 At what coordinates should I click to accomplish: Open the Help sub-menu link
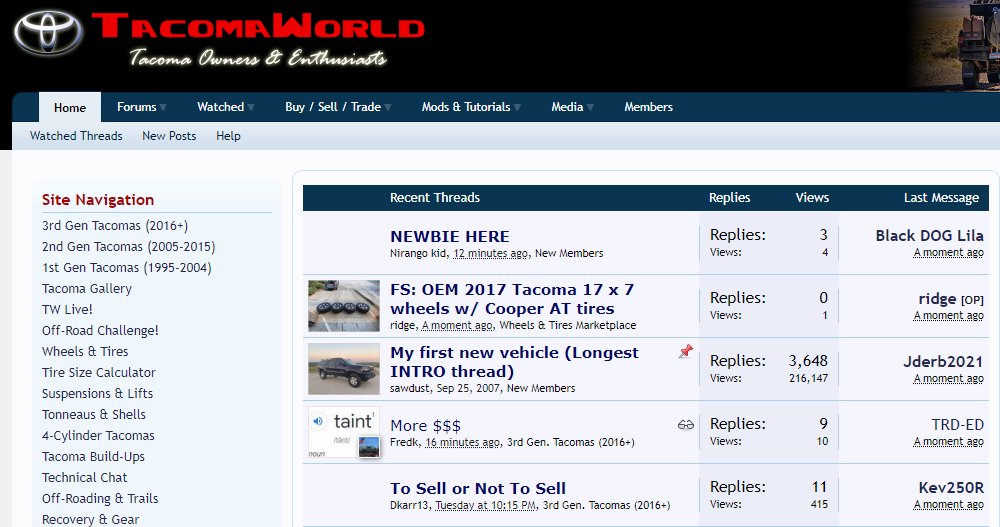click(228, 136)
